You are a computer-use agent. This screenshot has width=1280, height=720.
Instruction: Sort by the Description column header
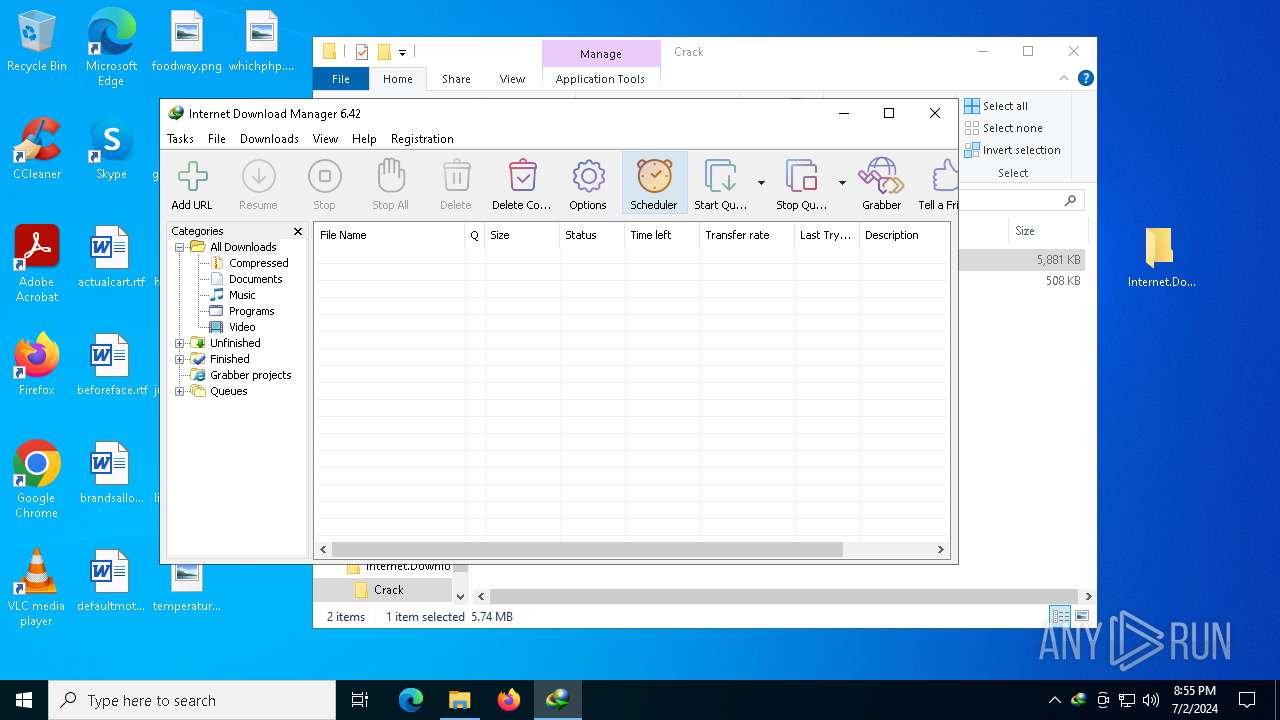(x=904, y=235)
